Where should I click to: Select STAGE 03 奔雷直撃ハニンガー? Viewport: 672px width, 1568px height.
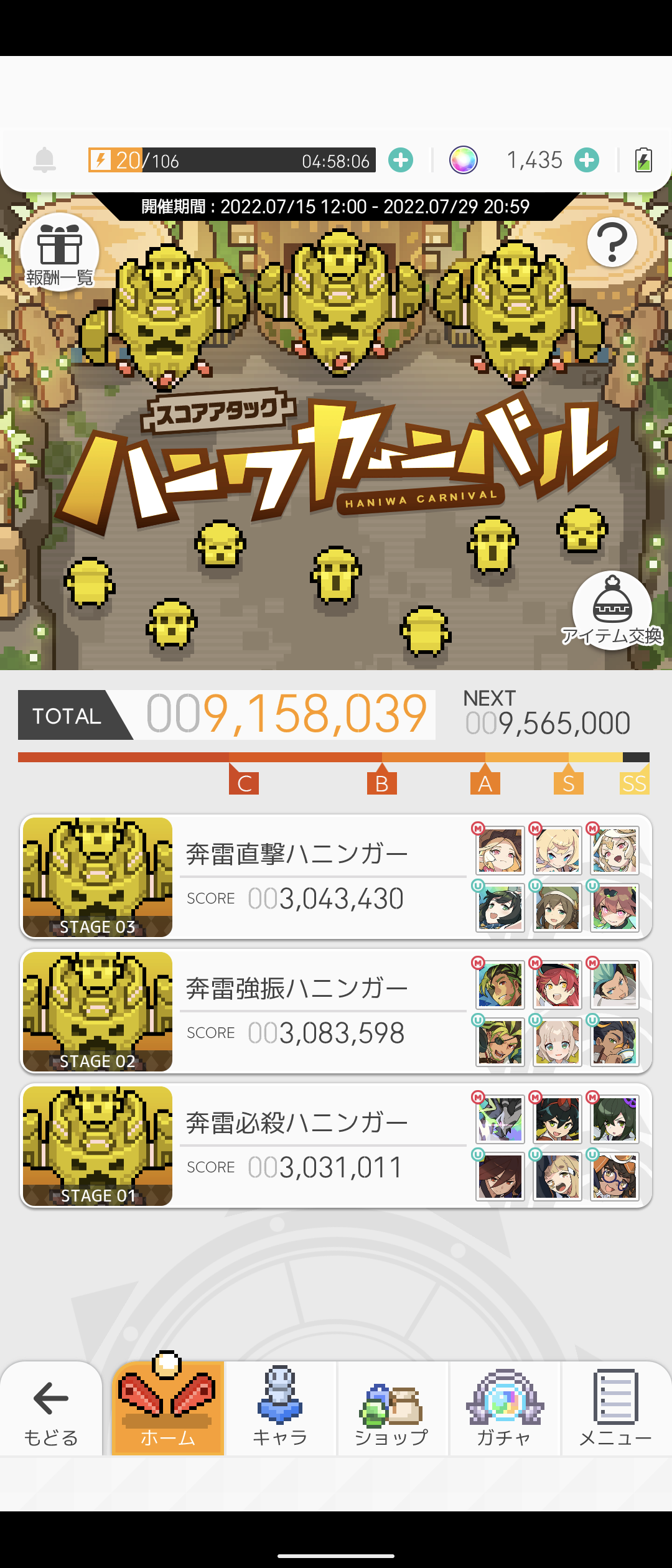(x=336, y=877)
